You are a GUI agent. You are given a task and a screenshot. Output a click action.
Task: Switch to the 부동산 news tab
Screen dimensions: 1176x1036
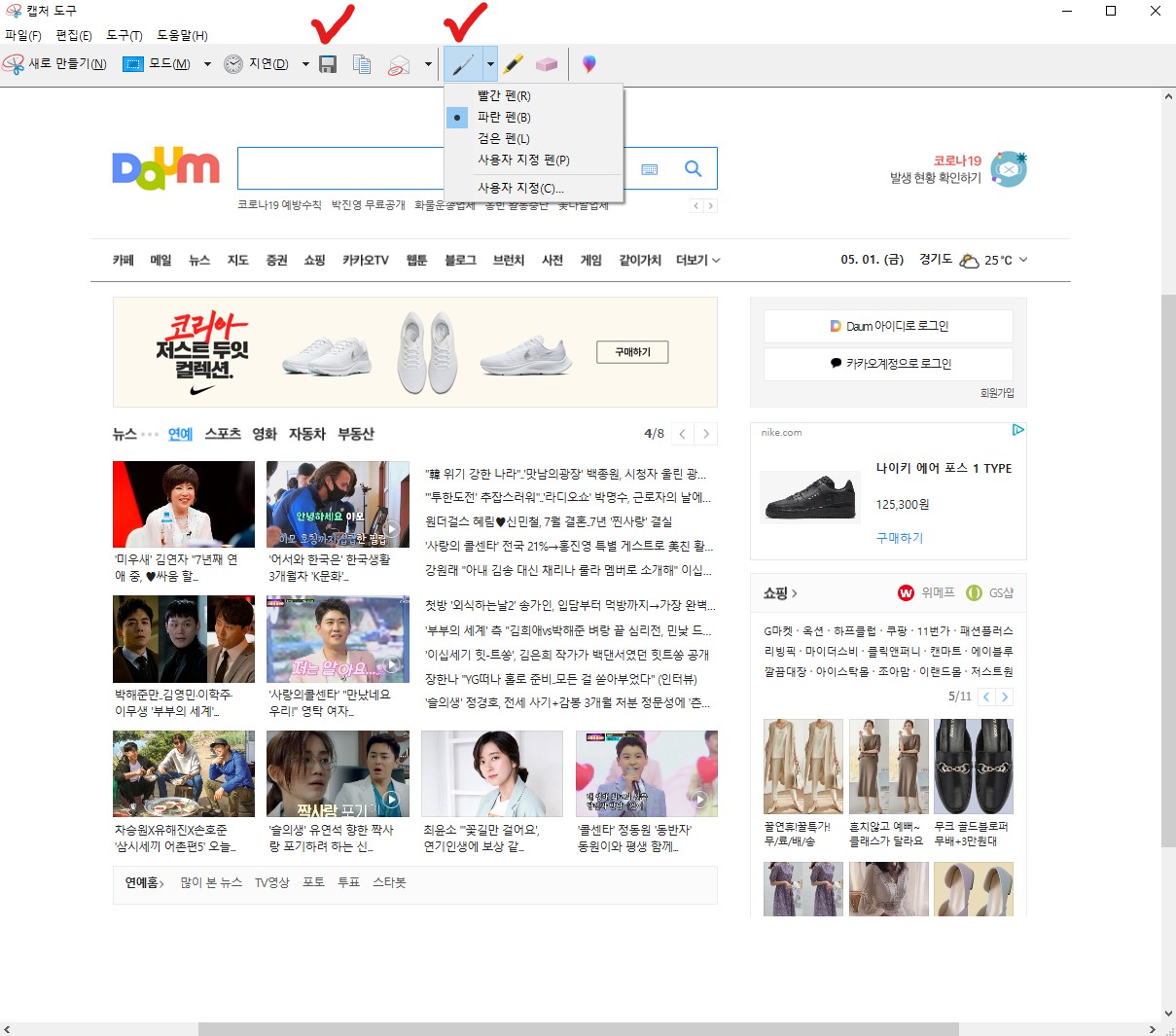click(356, 434)
